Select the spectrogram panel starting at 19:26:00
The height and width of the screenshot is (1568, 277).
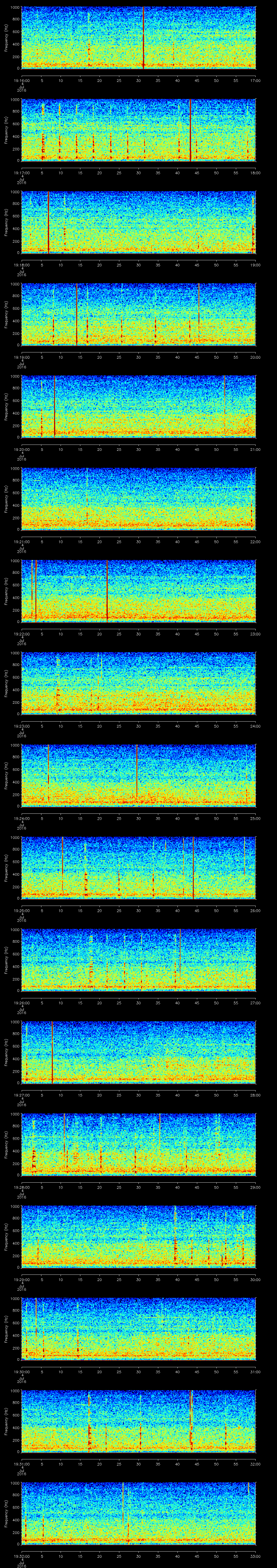(138, 960)
